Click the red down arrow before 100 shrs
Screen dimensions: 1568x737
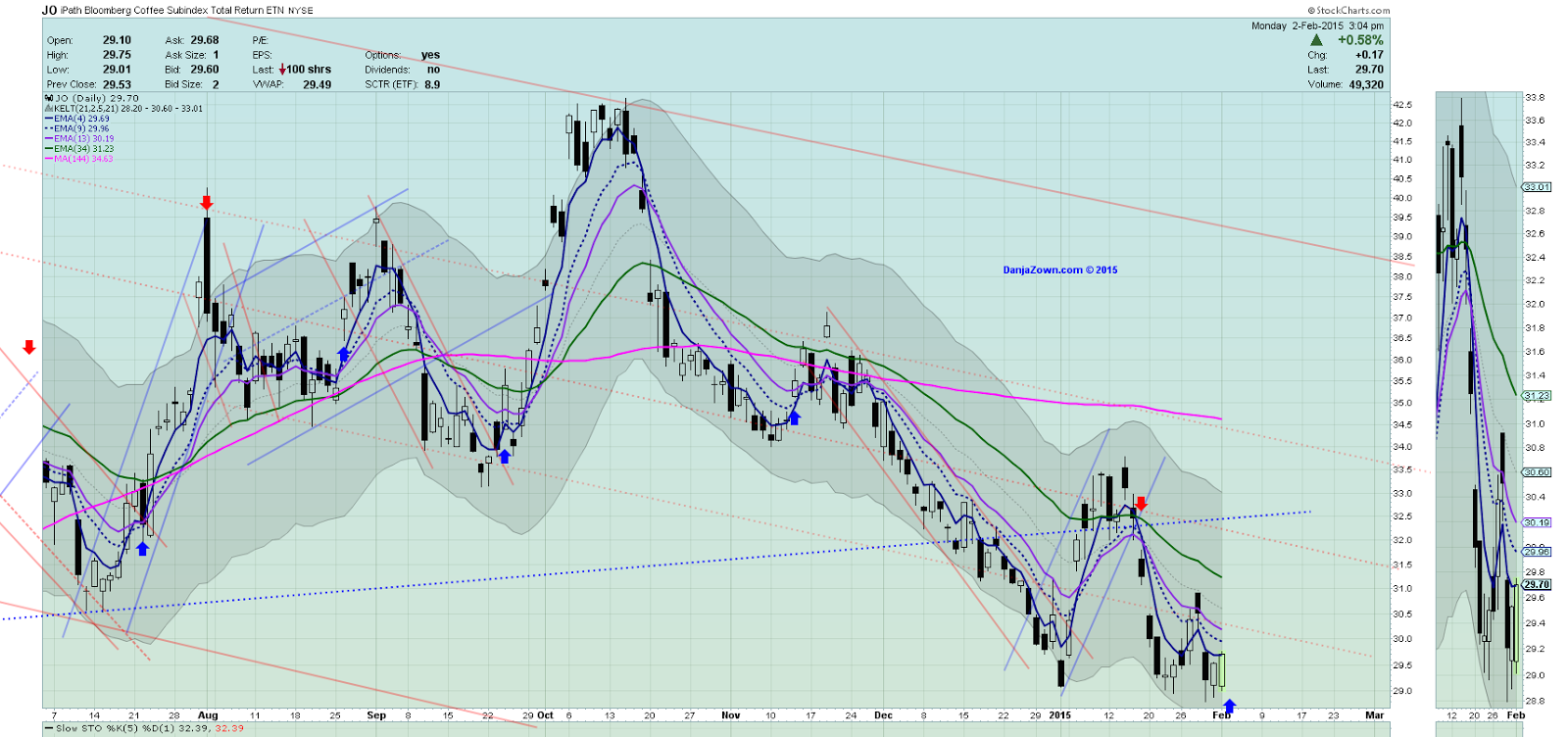tap(282, 70)
